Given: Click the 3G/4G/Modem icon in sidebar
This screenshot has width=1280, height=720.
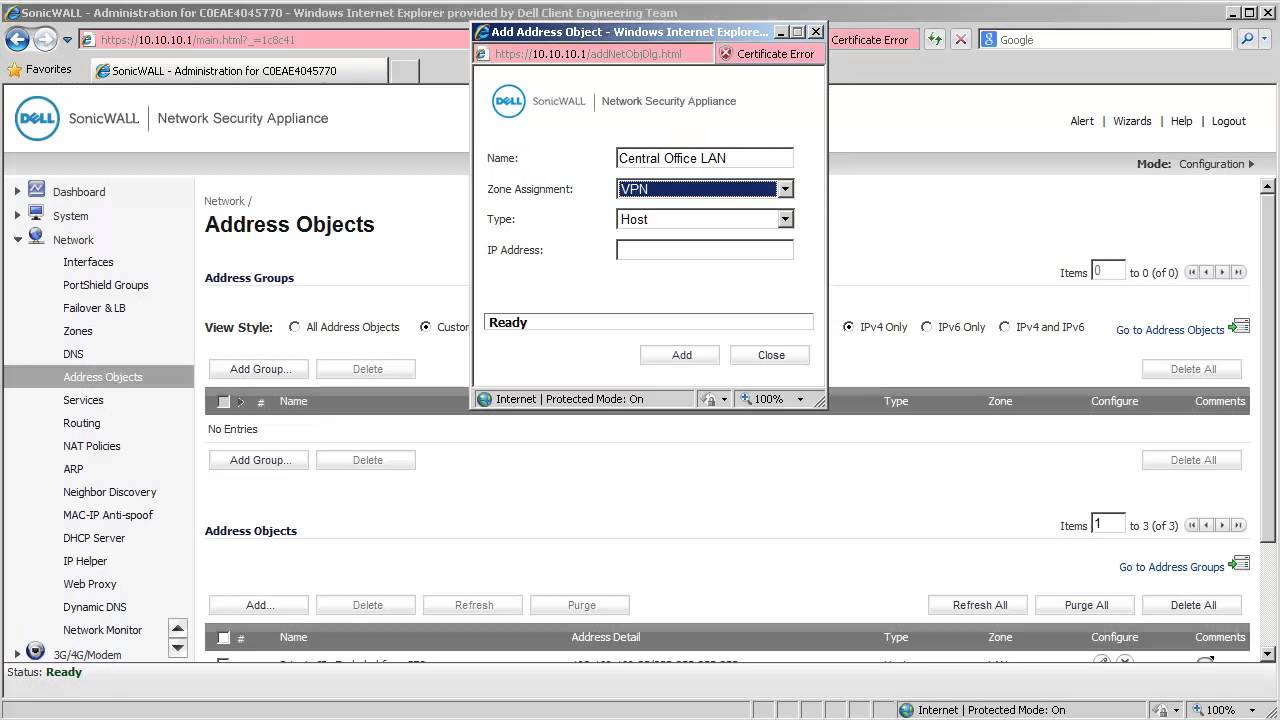Looking at the screenshot, I should (36, 652).
